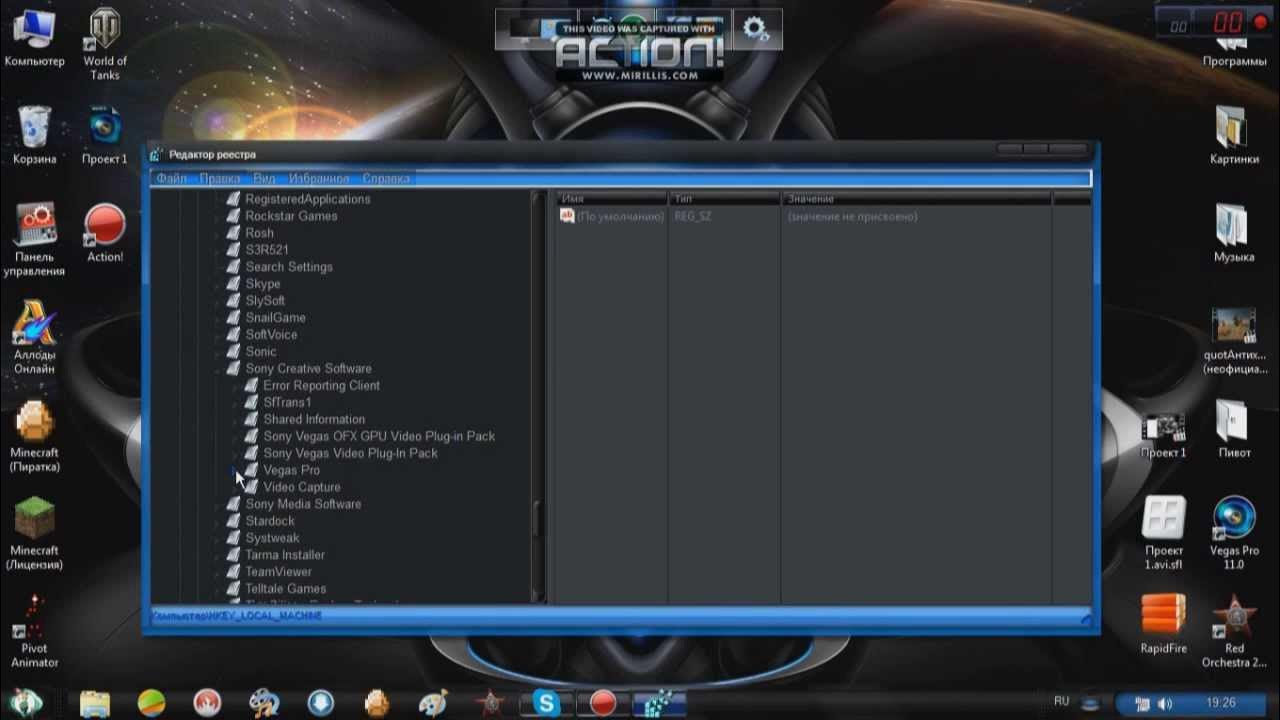Open the Панель управления desktop icon

point(34,240)
